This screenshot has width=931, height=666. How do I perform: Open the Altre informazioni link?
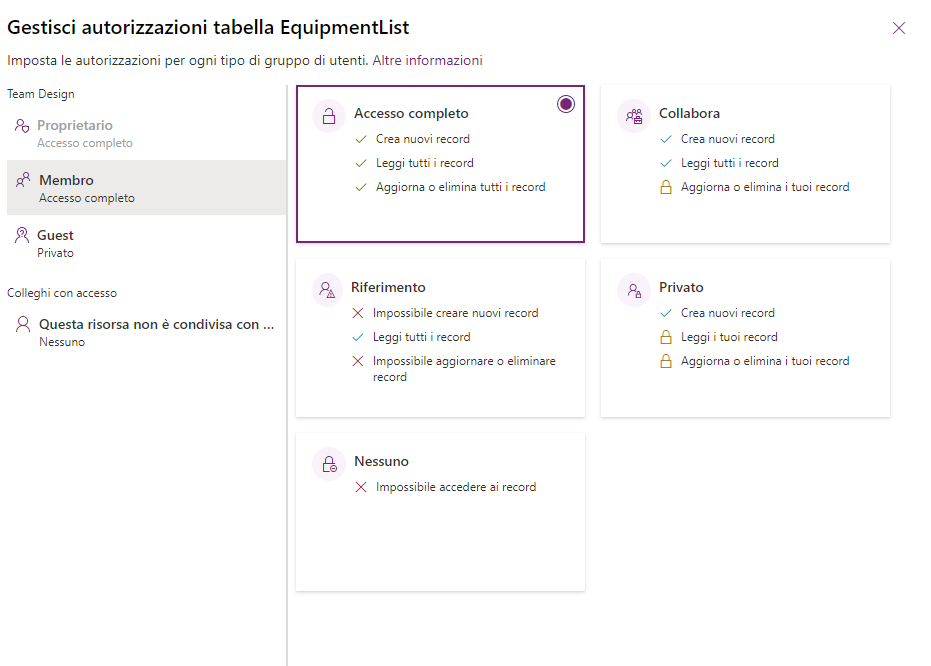428,60
